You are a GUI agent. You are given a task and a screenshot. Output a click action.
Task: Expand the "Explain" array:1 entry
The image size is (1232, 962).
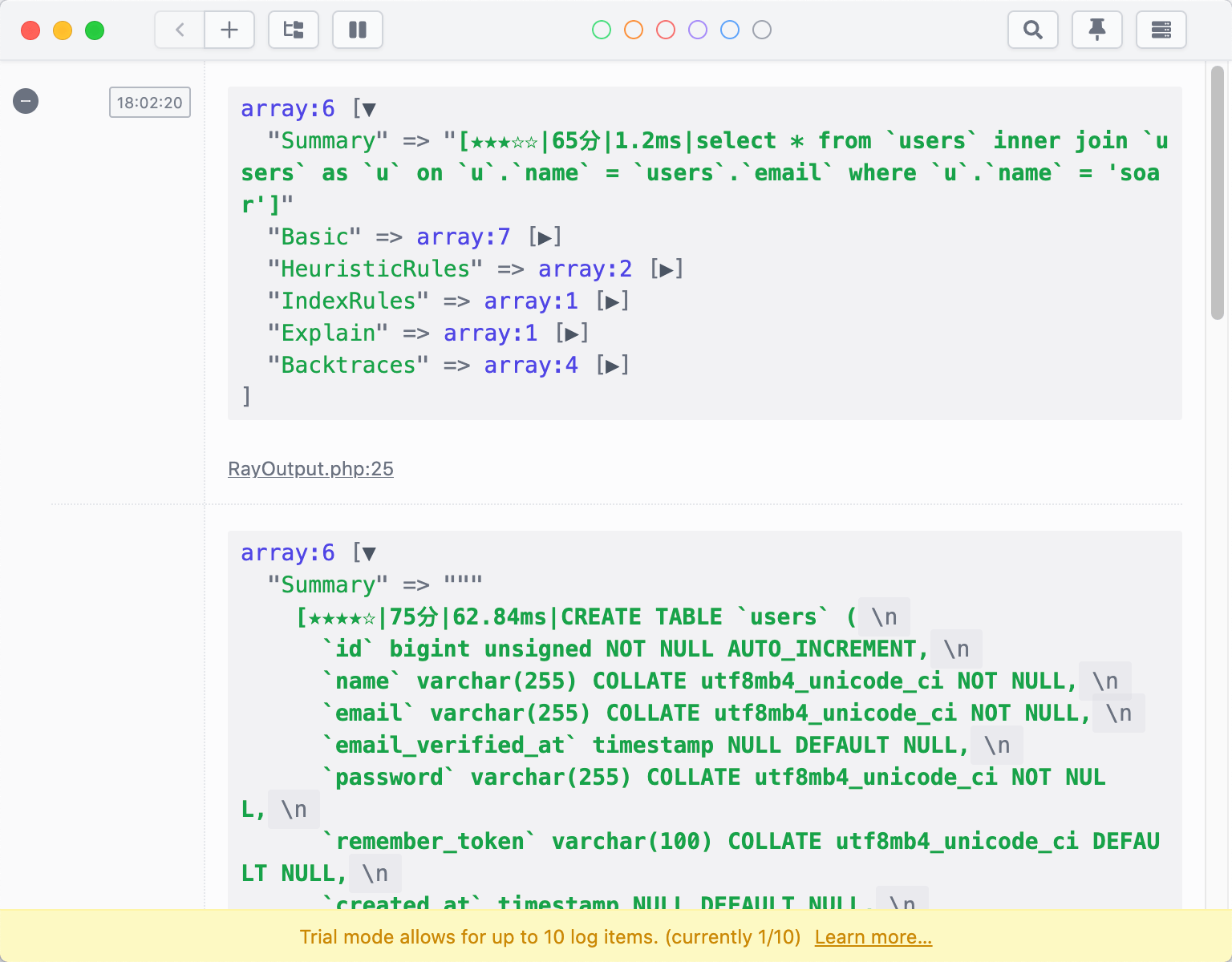pyautogui.click(x=572, y=333)
